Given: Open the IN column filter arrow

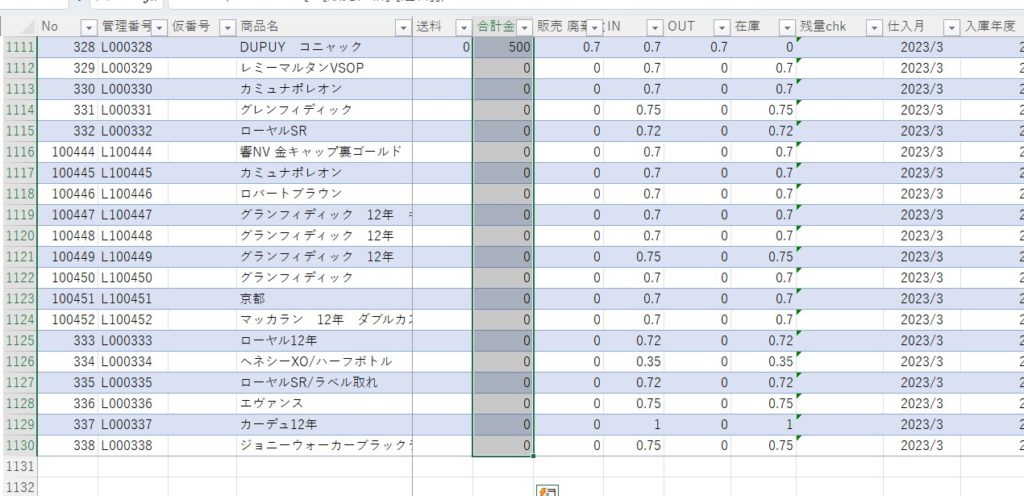Looking at the screenshot, I should click(x=654, y=26).
